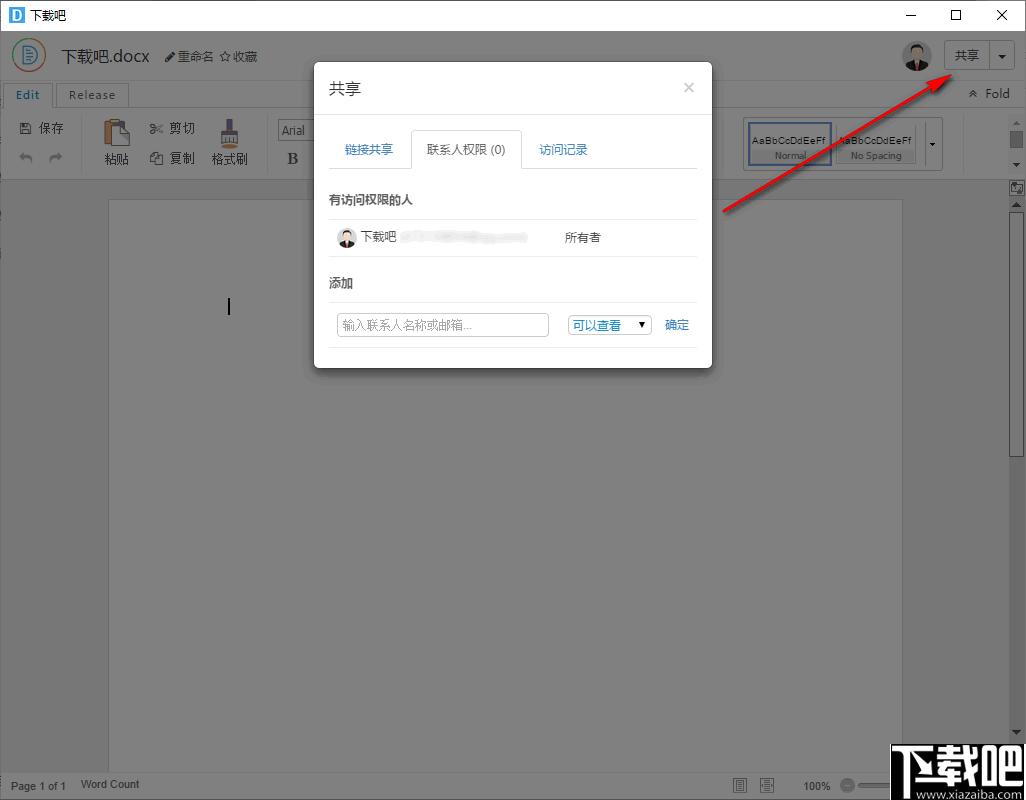This screenshot has width=1026, height=800.
Task: Click the undo arrow icon
Action: (x=26, y=158)
